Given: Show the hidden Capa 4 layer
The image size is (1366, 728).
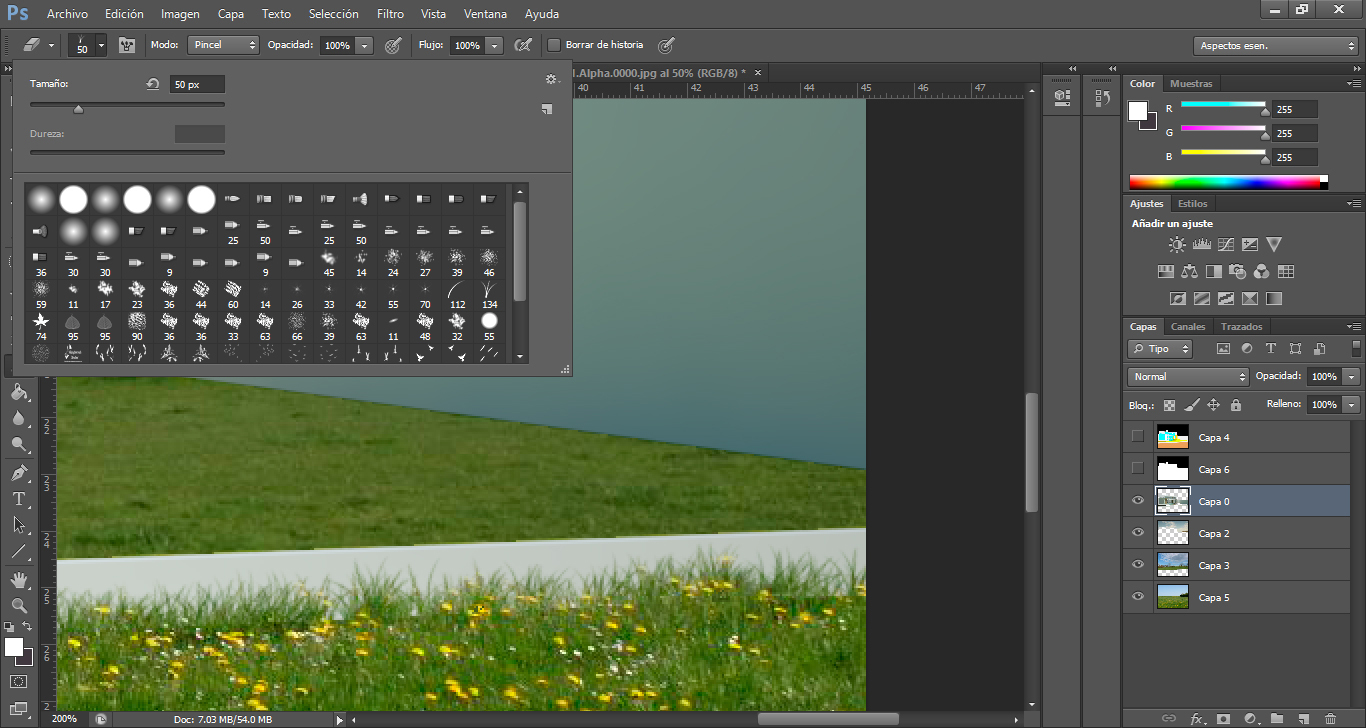Looking at the screenshot, I should (x=1138, y=437).
